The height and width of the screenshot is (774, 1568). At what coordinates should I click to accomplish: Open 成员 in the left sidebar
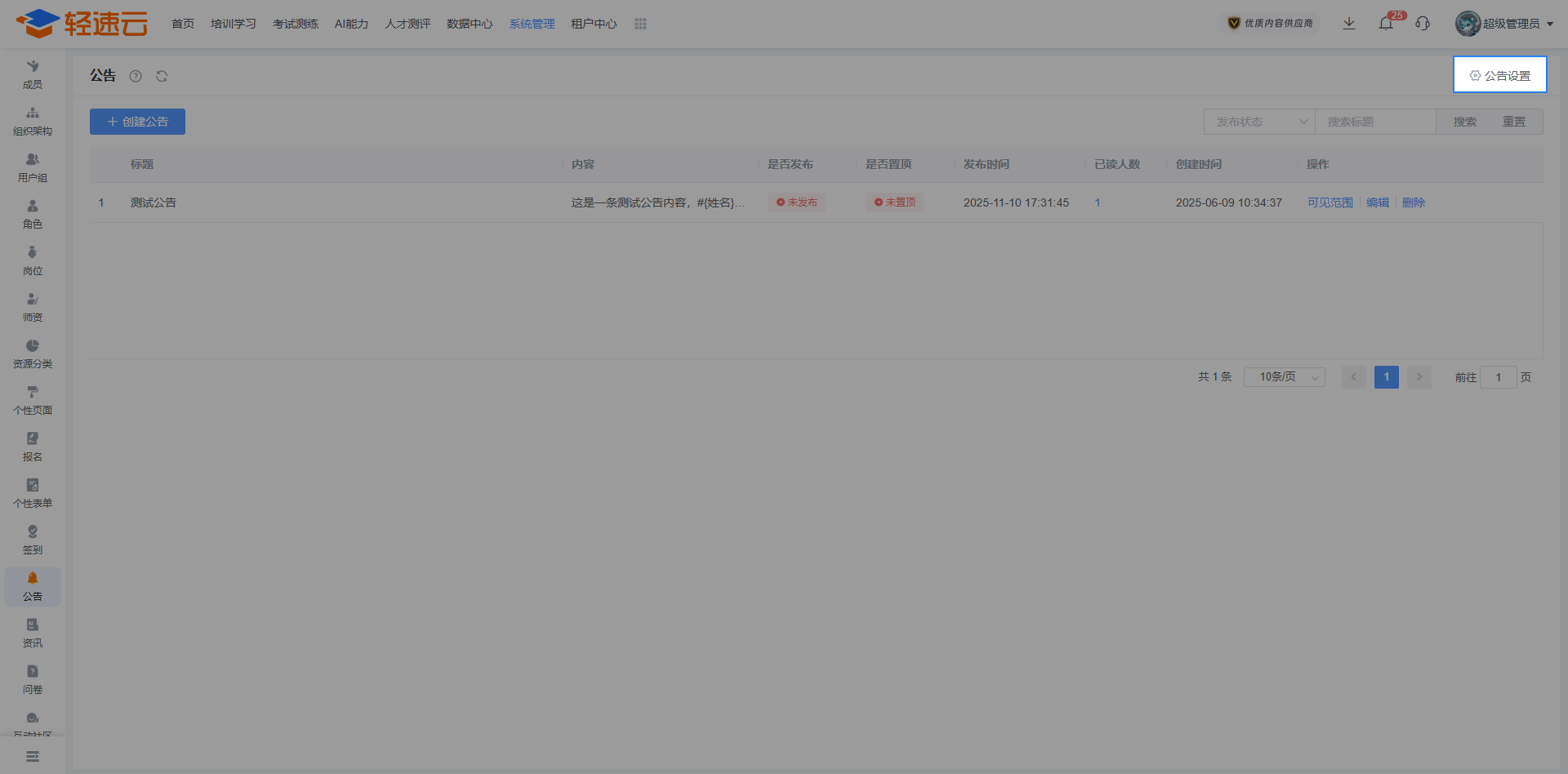click(33, 74)
